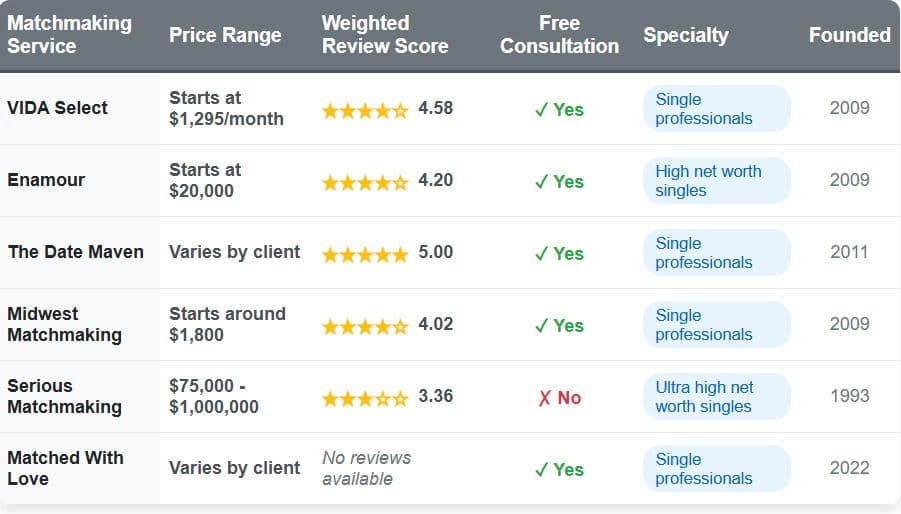The image size is (901, 514).
Task: Open the VIDA Select service name
Action: pos(57,108)
